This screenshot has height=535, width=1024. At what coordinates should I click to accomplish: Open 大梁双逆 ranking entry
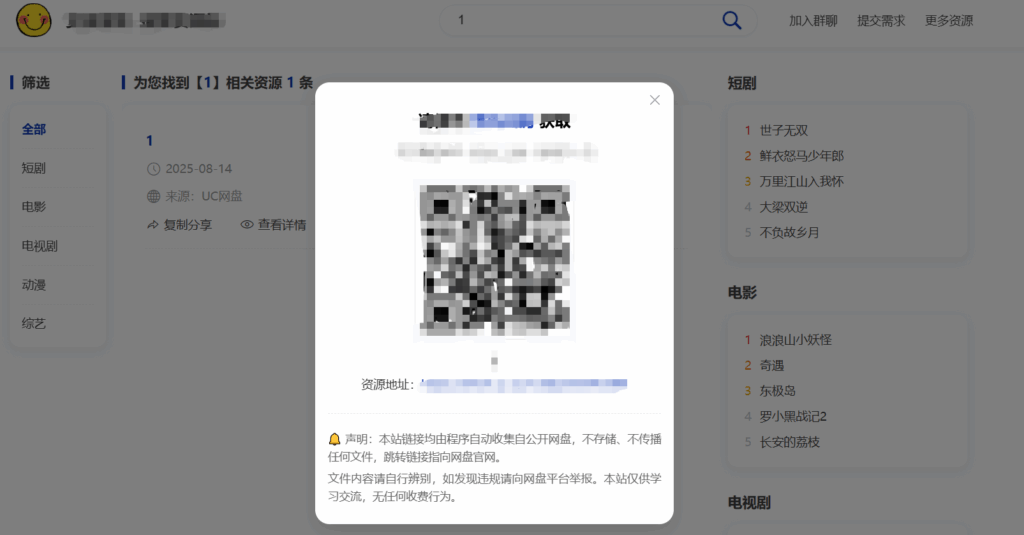click(784, 207)
